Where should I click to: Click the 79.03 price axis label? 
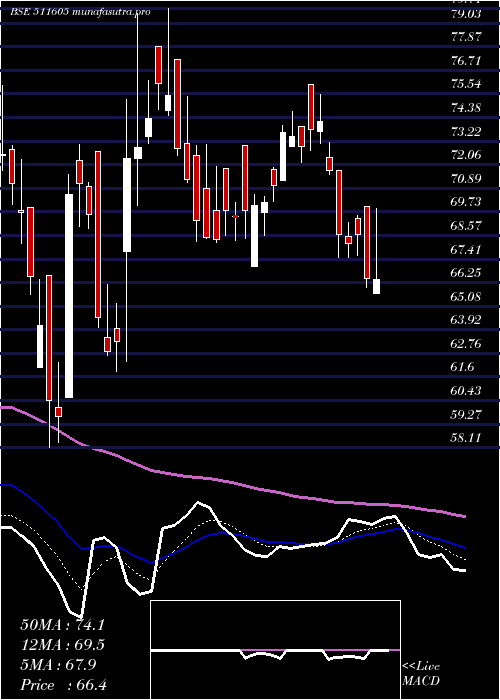466,13
